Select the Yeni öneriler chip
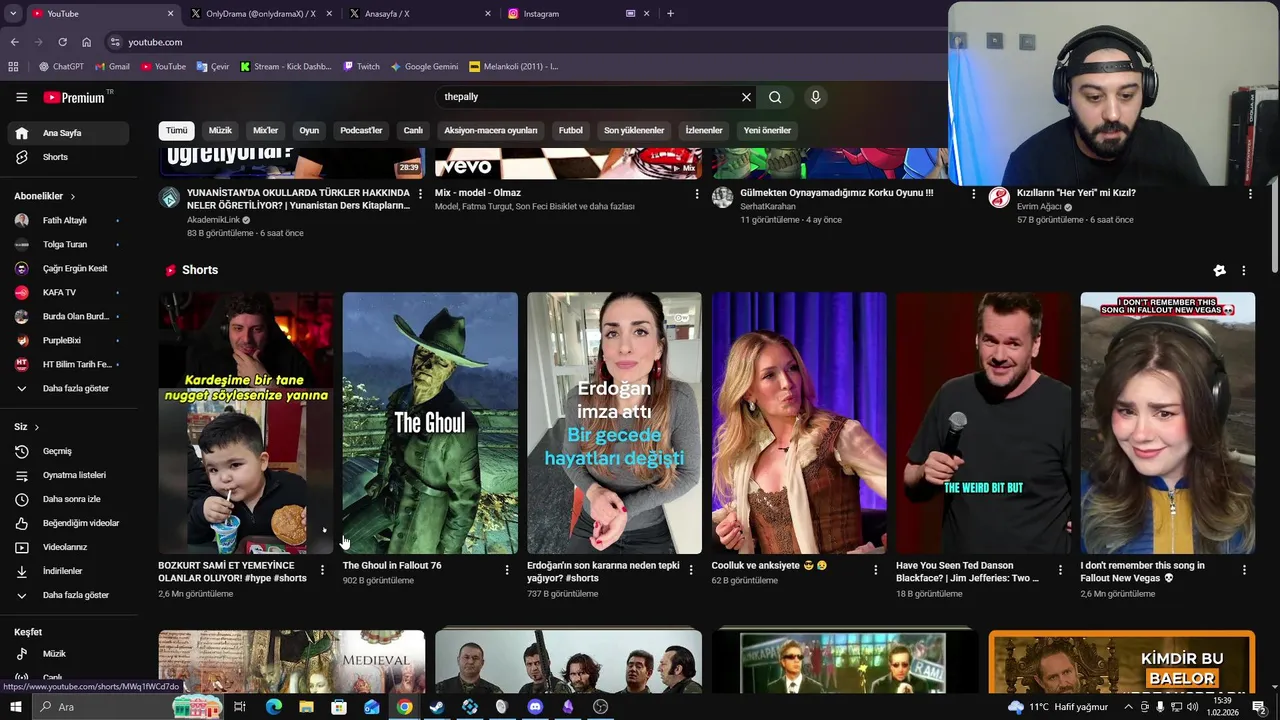1280x720 pixels. (x=767, y=130)
